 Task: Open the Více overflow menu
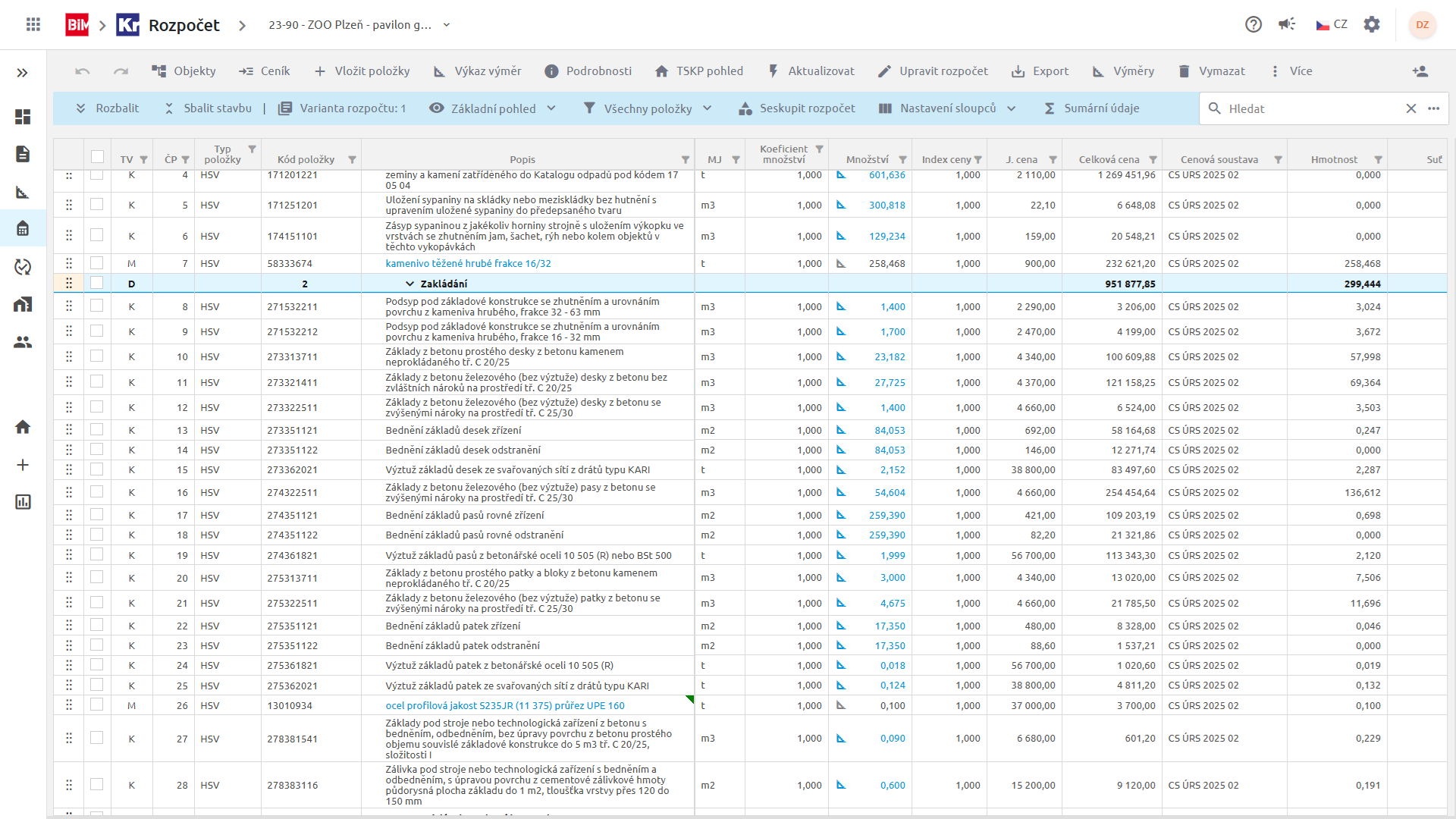pos(1291,71)
